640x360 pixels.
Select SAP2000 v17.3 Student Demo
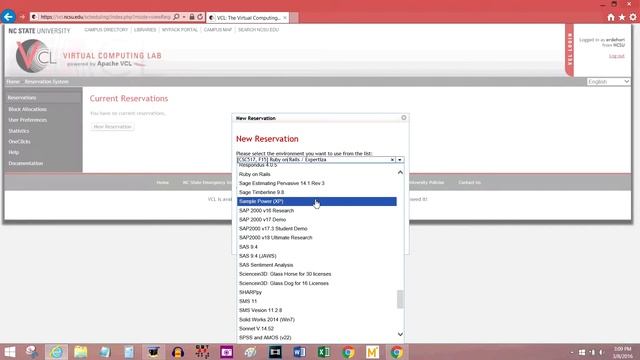click(317, 229)
